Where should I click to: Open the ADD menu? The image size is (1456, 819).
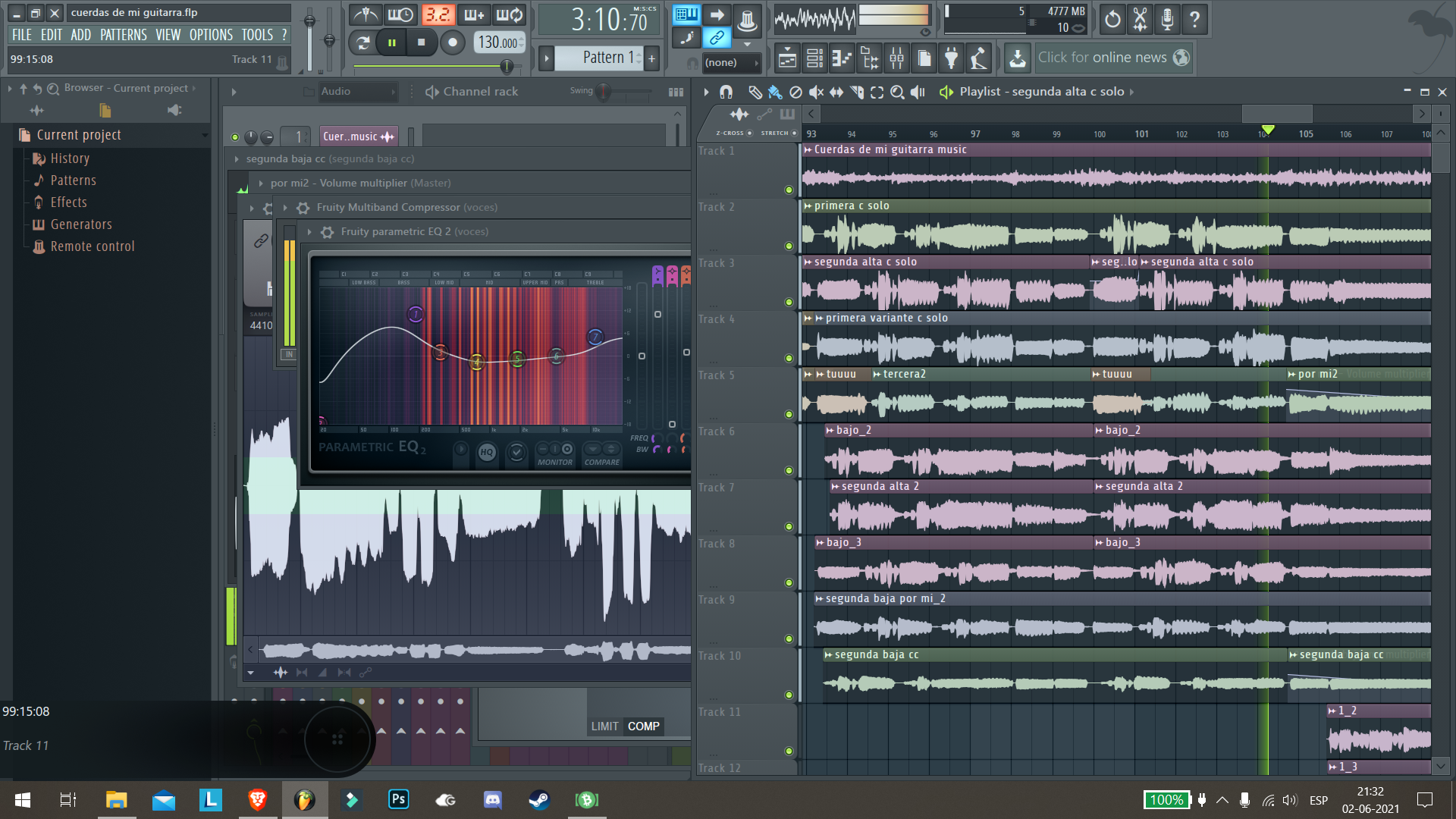click(81, 35)
